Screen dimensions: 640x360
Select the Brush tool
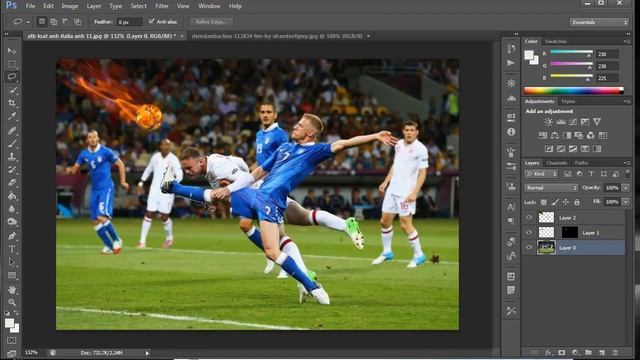pyautogui.click(x=12, y=143)
